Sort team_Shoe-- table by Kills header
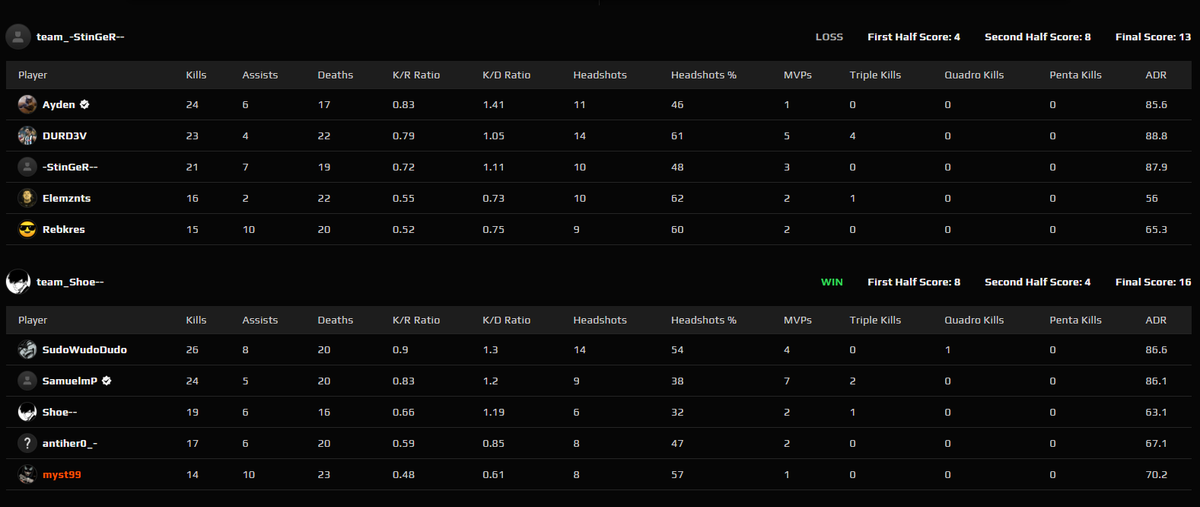This screenshot has width=1200, height=507. [196, 320]
